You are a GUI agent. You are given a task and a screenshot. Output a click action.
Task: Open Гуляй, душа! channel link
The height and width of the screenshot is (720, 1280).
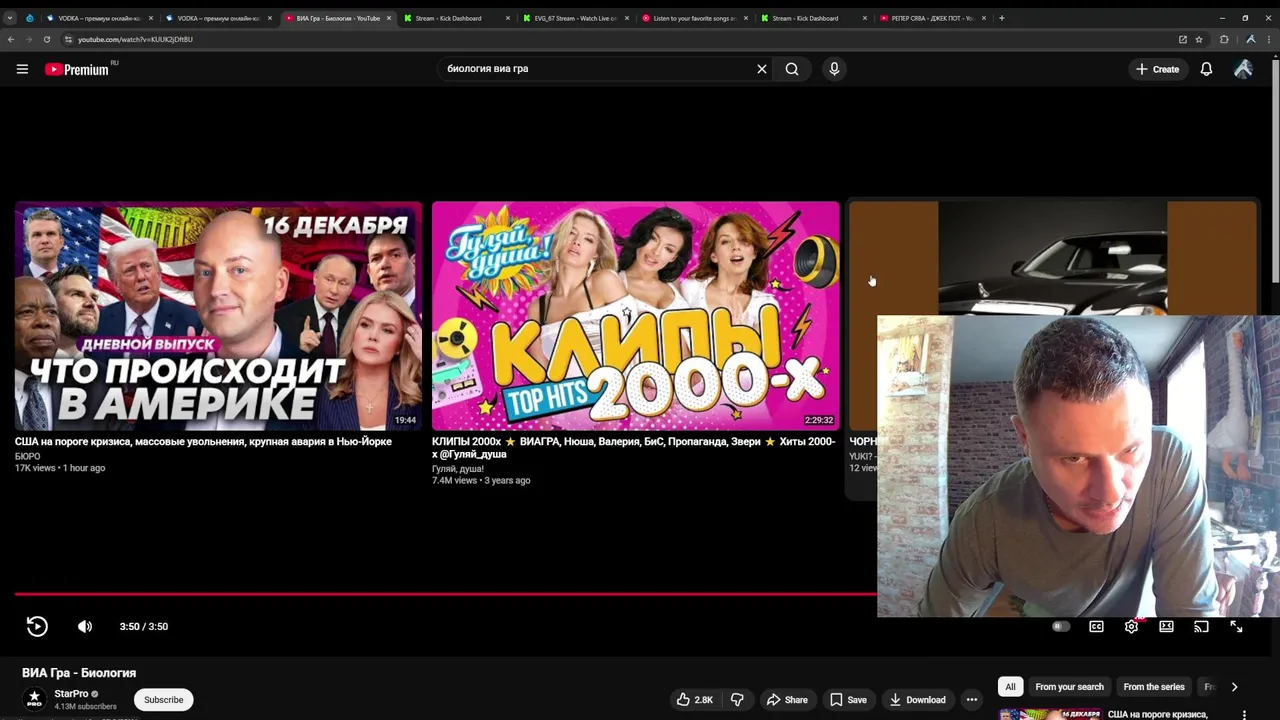458,469
